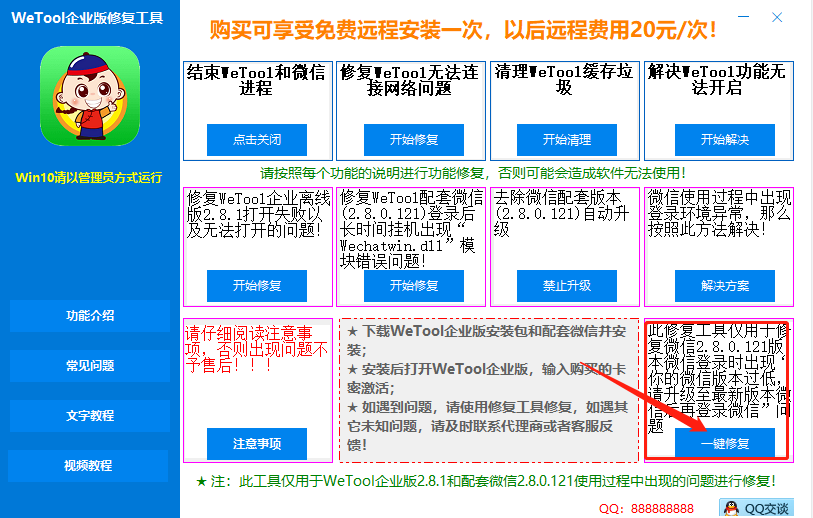813x518 pixels.
Task: Click the orange 购买可享受免费远程安装 banner text
Action: [463, 30]
